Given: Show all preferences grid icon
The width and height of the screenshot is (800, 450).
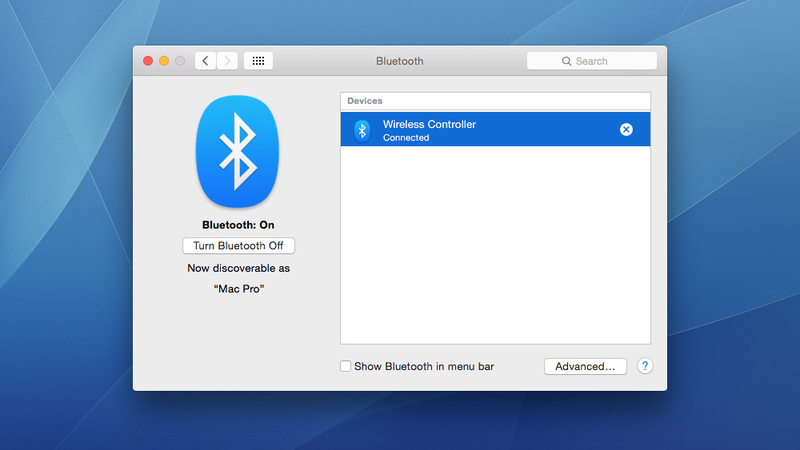Looking at the screenshot, I should [x=258, y=61].
